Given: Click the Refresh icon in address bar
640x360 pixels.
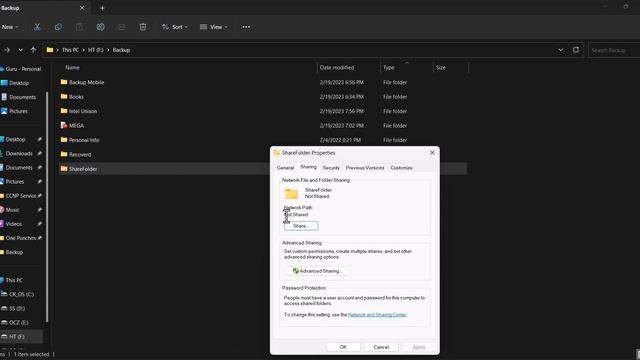Looking at the screenshot, I should (x=576, y=50).
